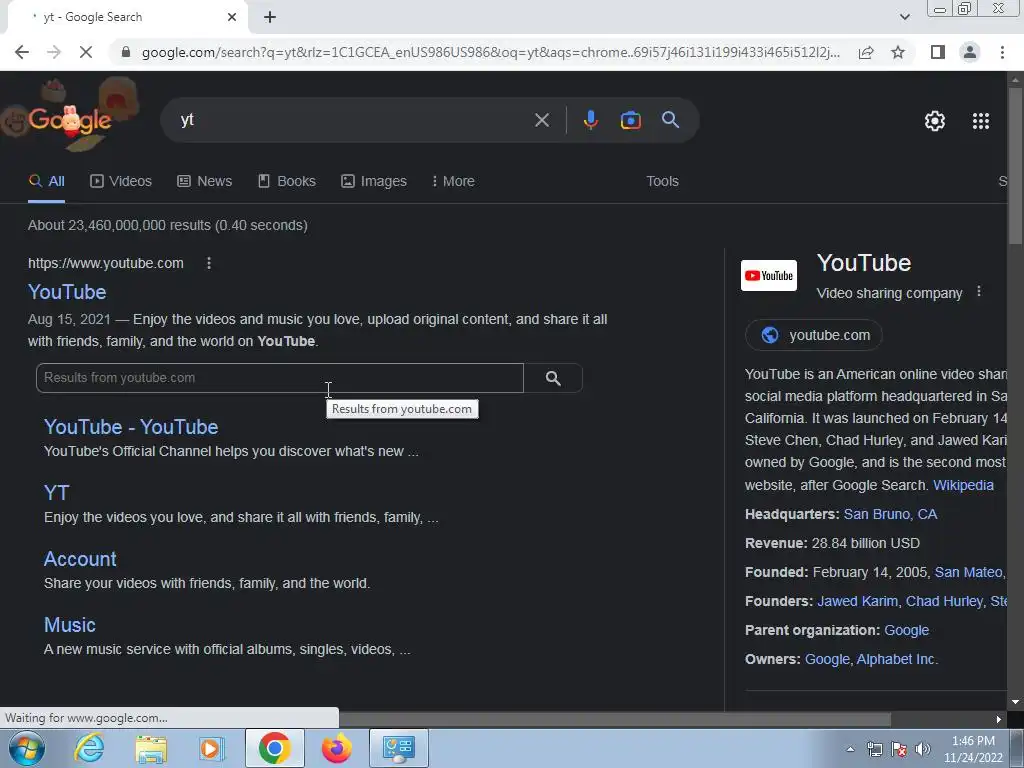This screenshot has width=1024, height=768.
Task: View site information via the padlock icon
Action: [126, 52]
